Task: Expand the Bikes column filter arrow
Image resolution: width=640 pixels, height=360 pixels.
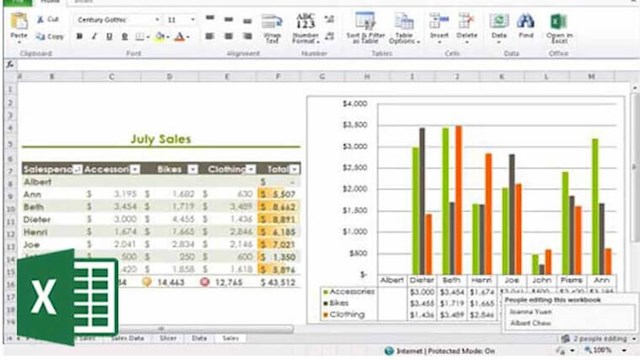Action: click(192, 169)
